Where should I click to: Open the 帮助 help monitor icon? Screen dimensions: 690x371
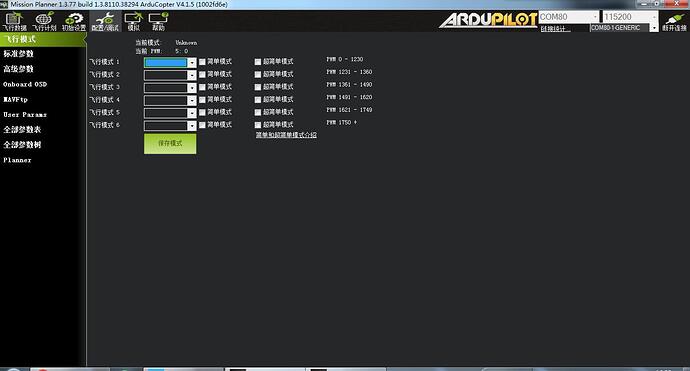[x=158, y=21]
